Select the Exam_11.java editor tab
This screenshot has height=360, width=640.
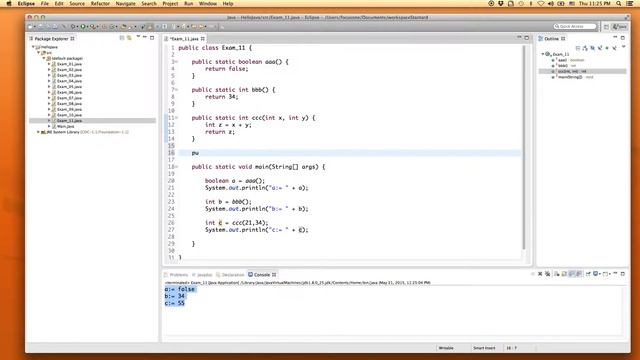coord(183,39)
